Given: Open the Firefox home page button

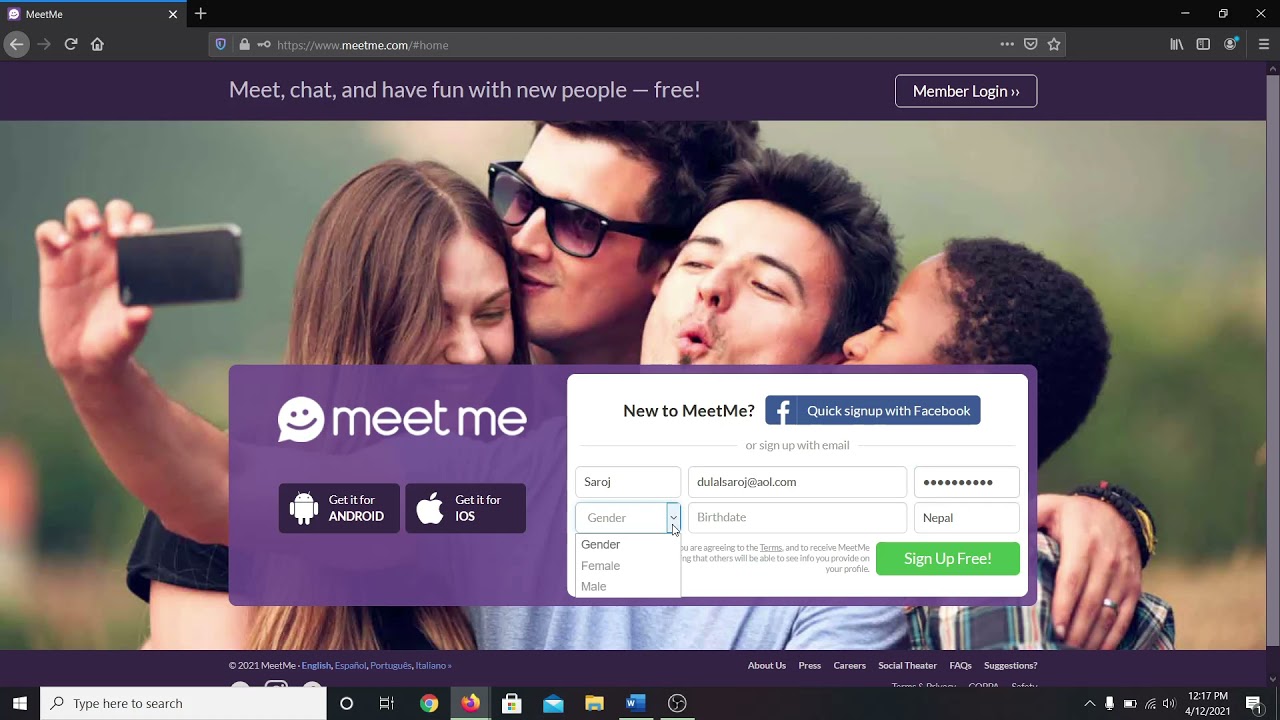Looking at the screenshot, I should pyautogui.click(x=97, y=44).
